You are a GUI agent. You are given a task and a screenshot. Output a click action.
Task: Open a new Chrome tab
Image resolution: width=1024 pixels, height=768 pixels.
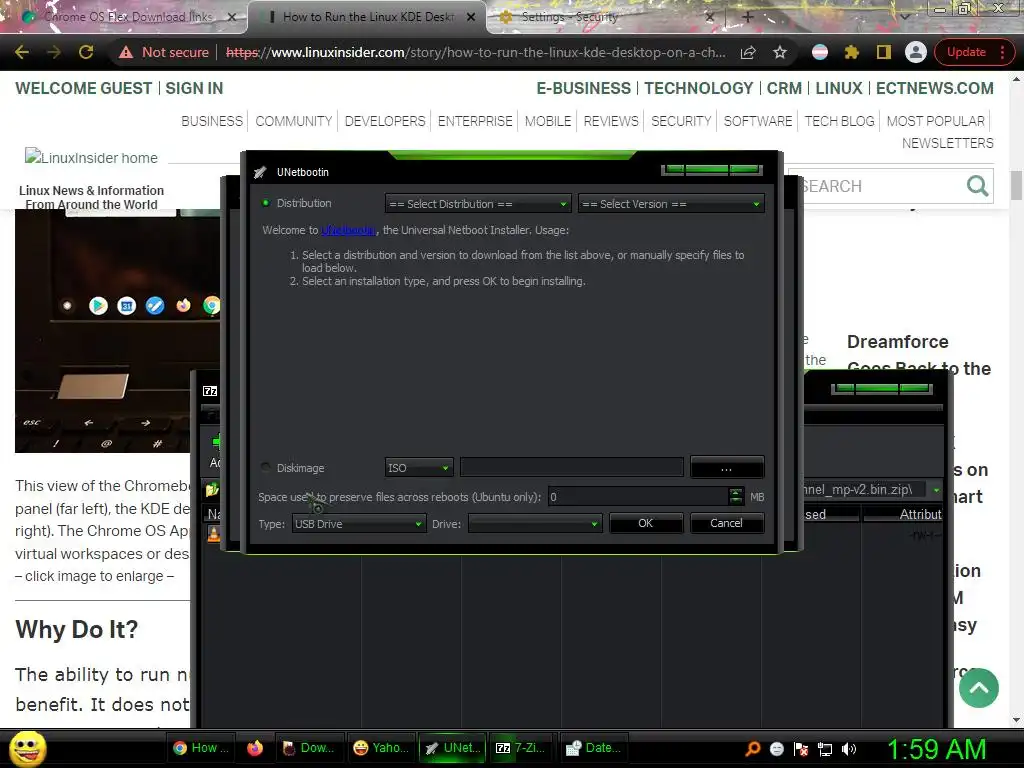pos(748,17)
